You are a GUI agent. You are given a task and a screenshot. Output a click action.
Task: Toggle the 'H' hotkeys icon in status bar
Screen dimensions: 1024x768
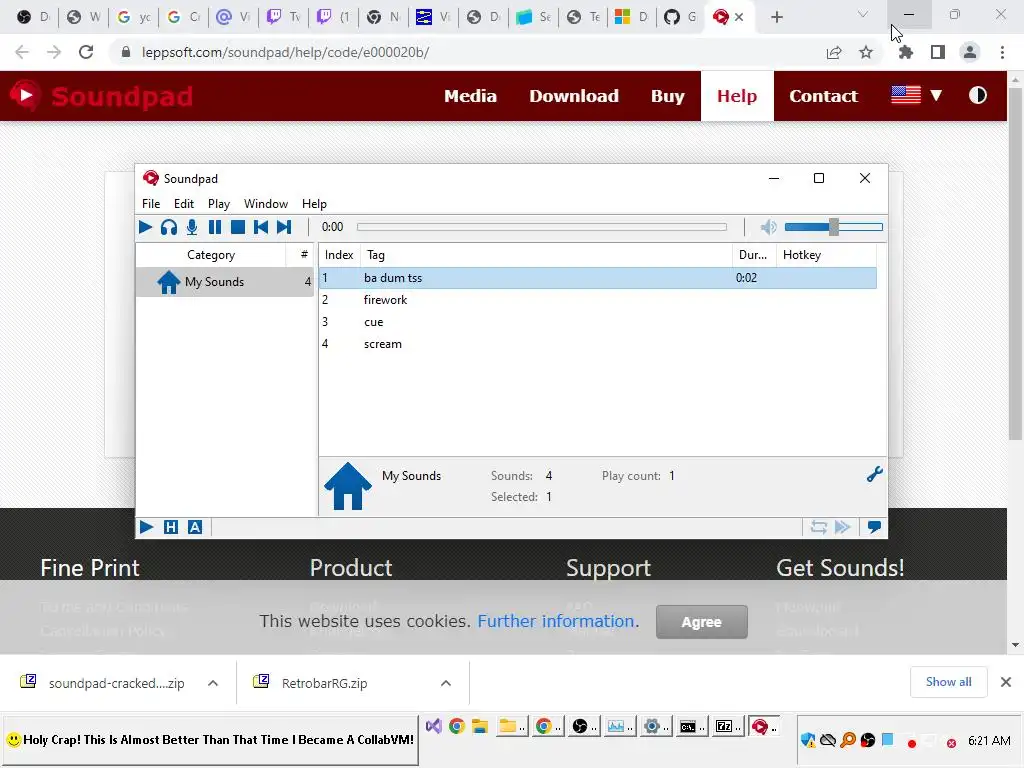pyautogui.click(x=170, y=527)
